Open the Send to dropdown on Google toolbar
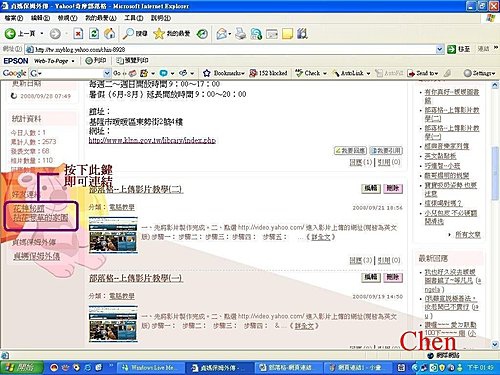500x375 pixels. click(423, 73)
